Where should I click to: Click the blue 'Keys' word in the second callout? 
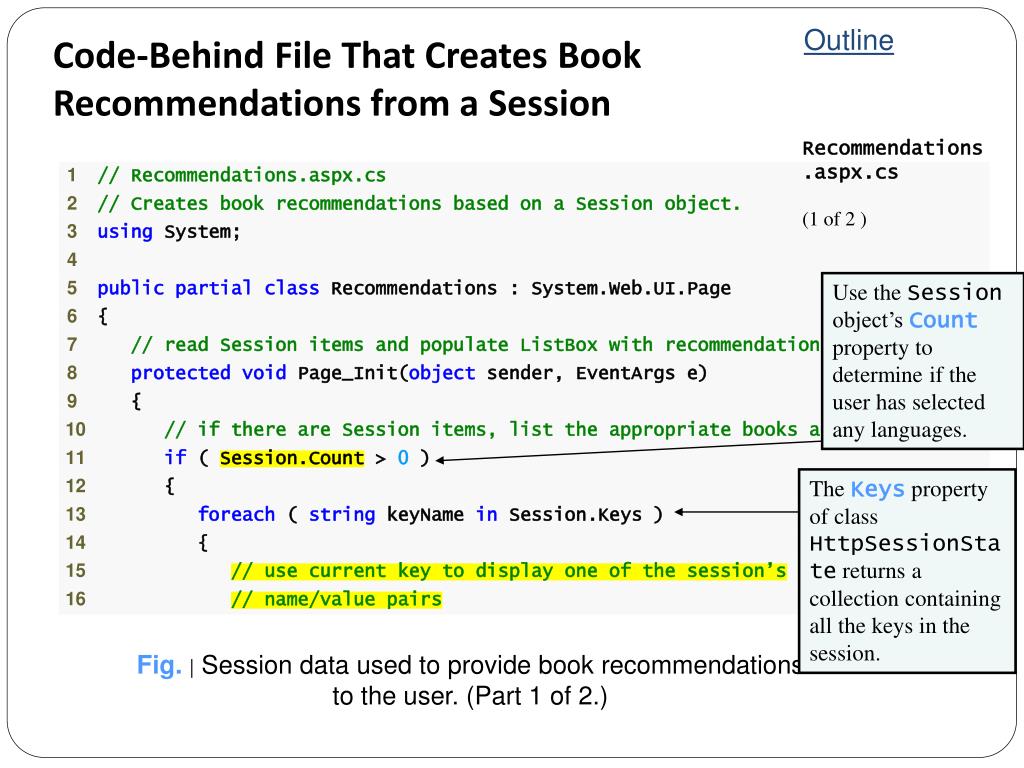(x=877, y=489)
